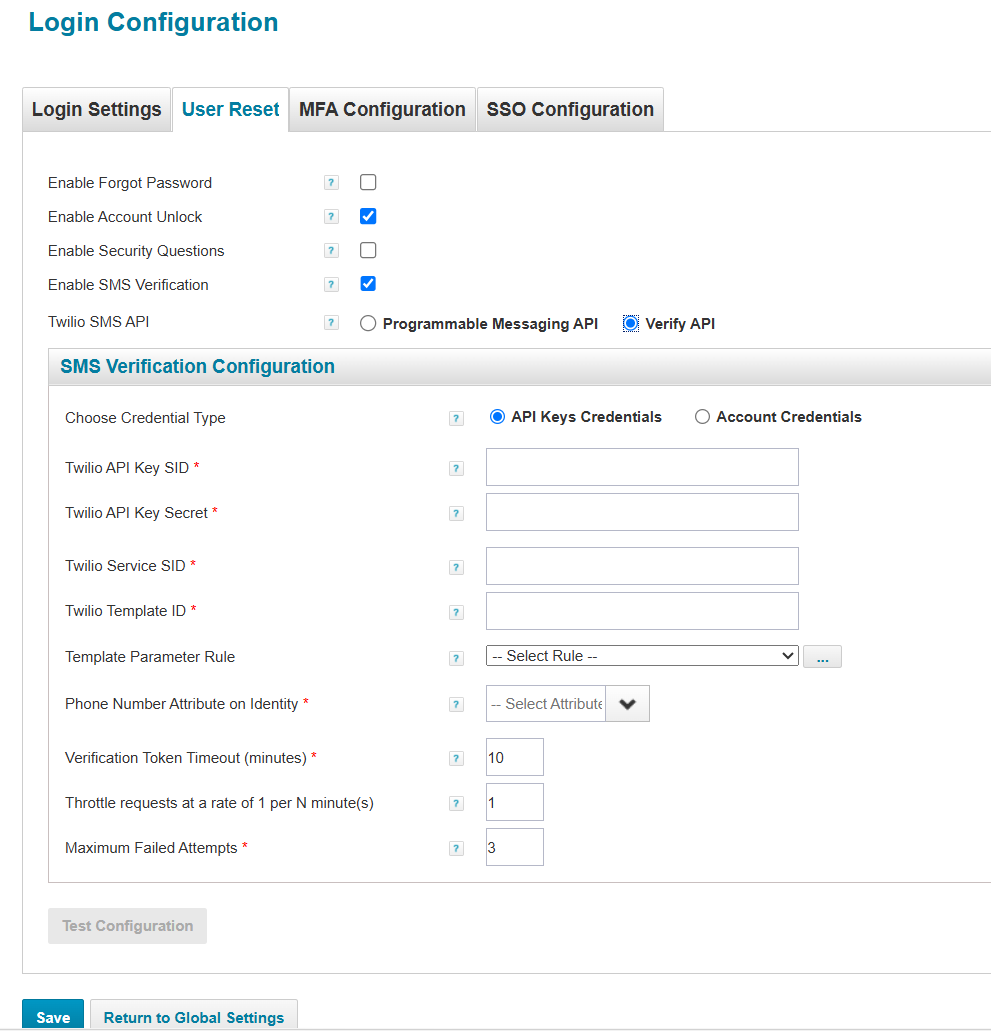Image resolution: width=991 pixels, height=1033 pixels.
Task: Select the Verify API radio button
Action: (x=631, y=323)
